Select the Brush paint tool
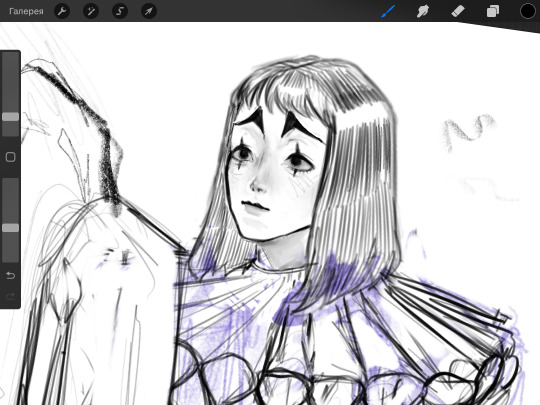The width and height of the screenshot is (540, 405). tap(388, 11)
